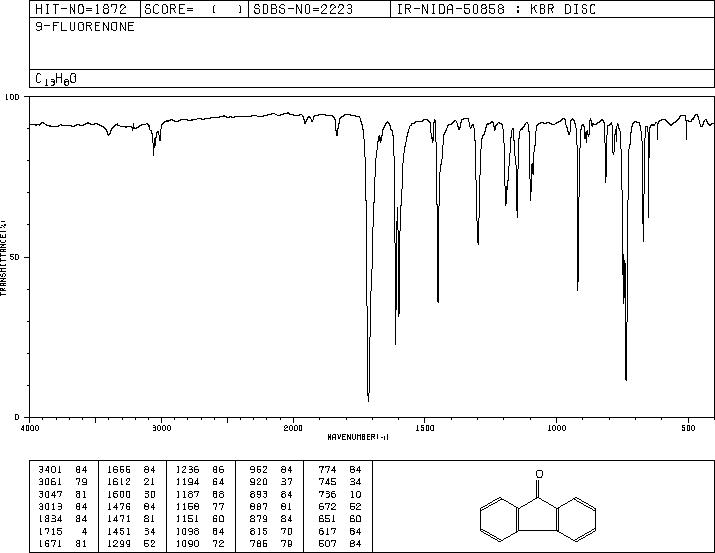
Task: Click the 920 peak table entry
Action: click(271, 482)
